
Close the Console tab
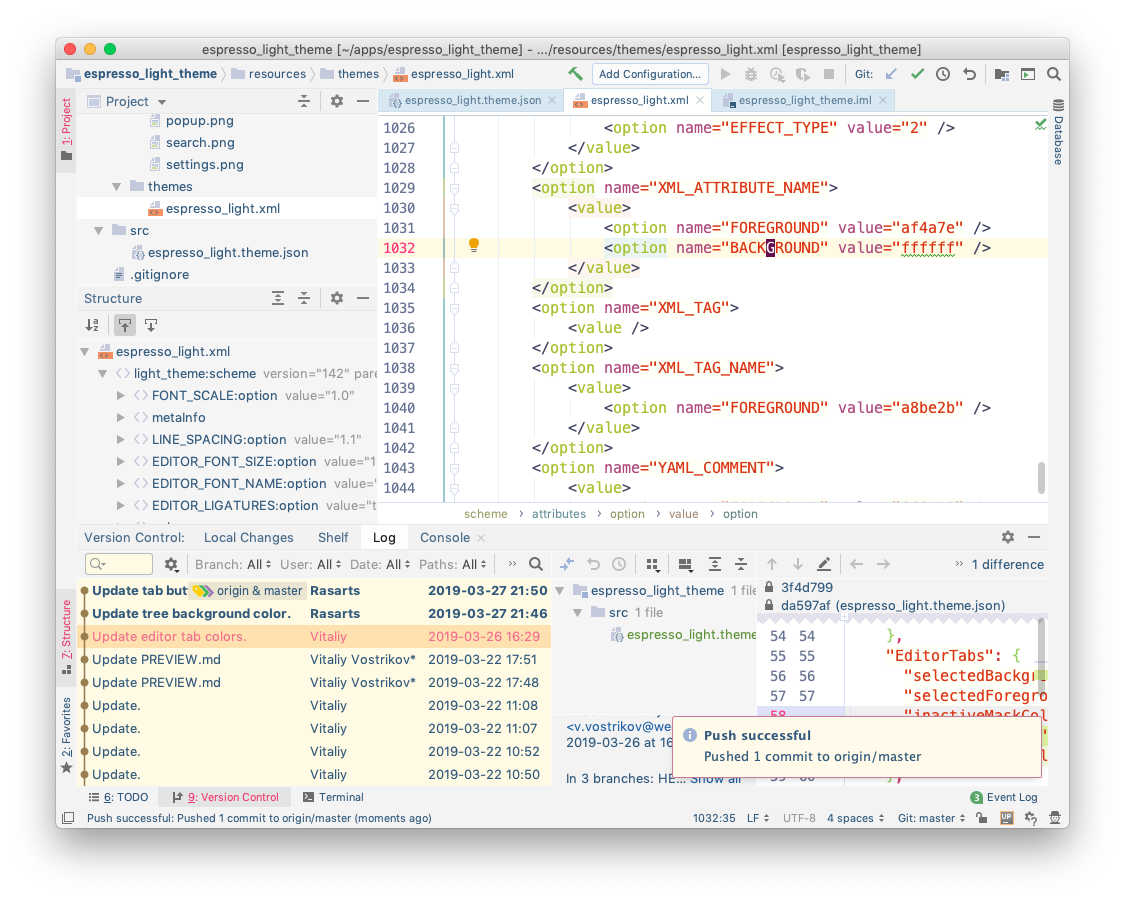click(481, 537)
